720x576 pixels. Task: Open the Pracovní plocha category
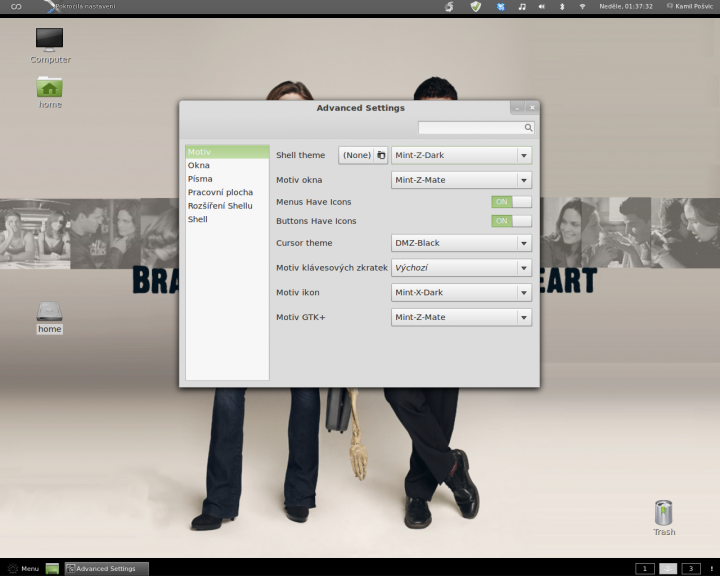[227, 192]
